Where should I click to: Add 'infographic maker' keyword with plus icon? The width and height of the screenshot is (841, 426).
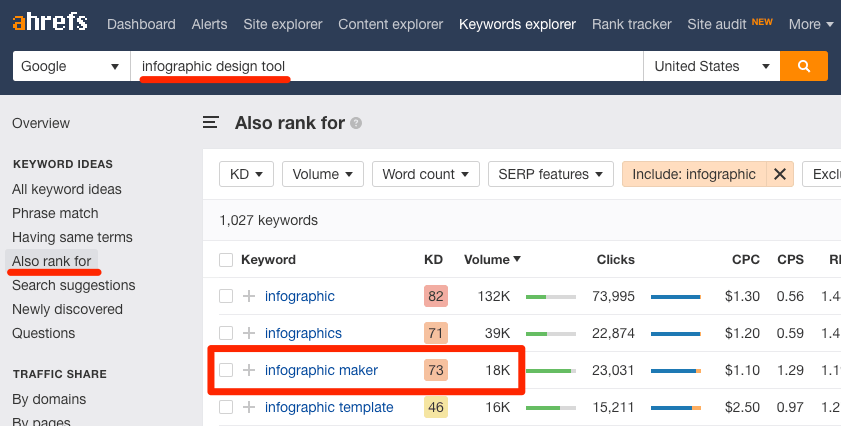(249, 370)
